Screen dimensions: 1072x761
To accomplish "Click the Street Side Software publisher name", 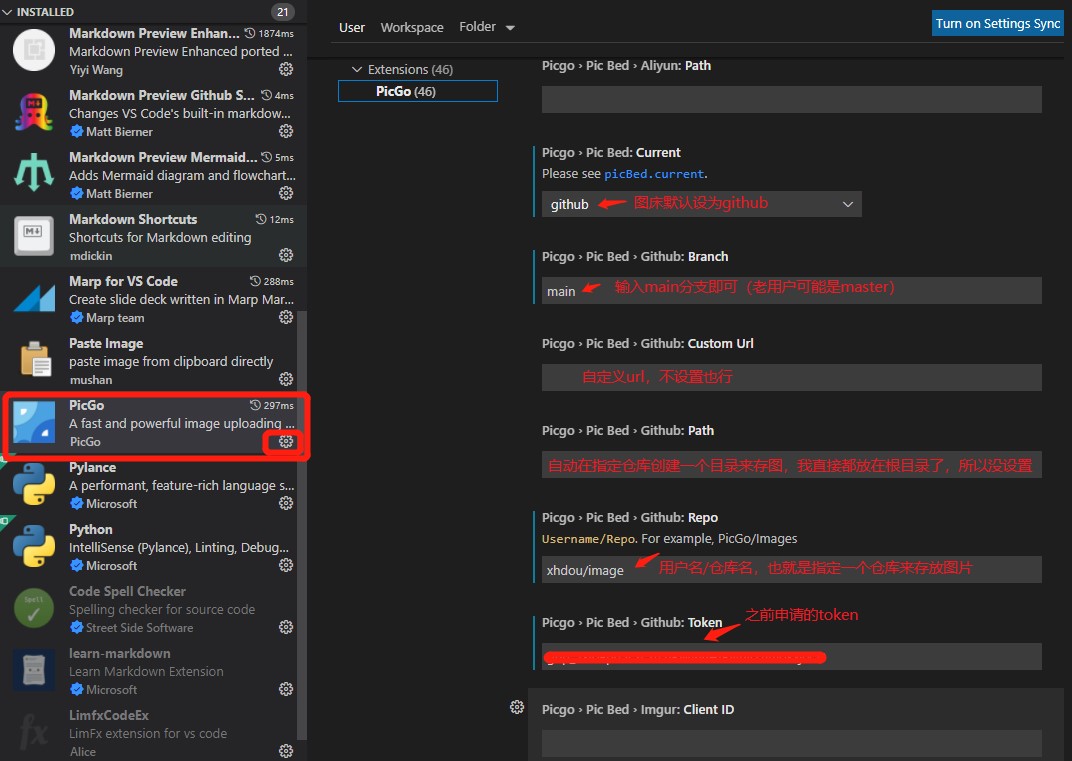I will (139, 628).
